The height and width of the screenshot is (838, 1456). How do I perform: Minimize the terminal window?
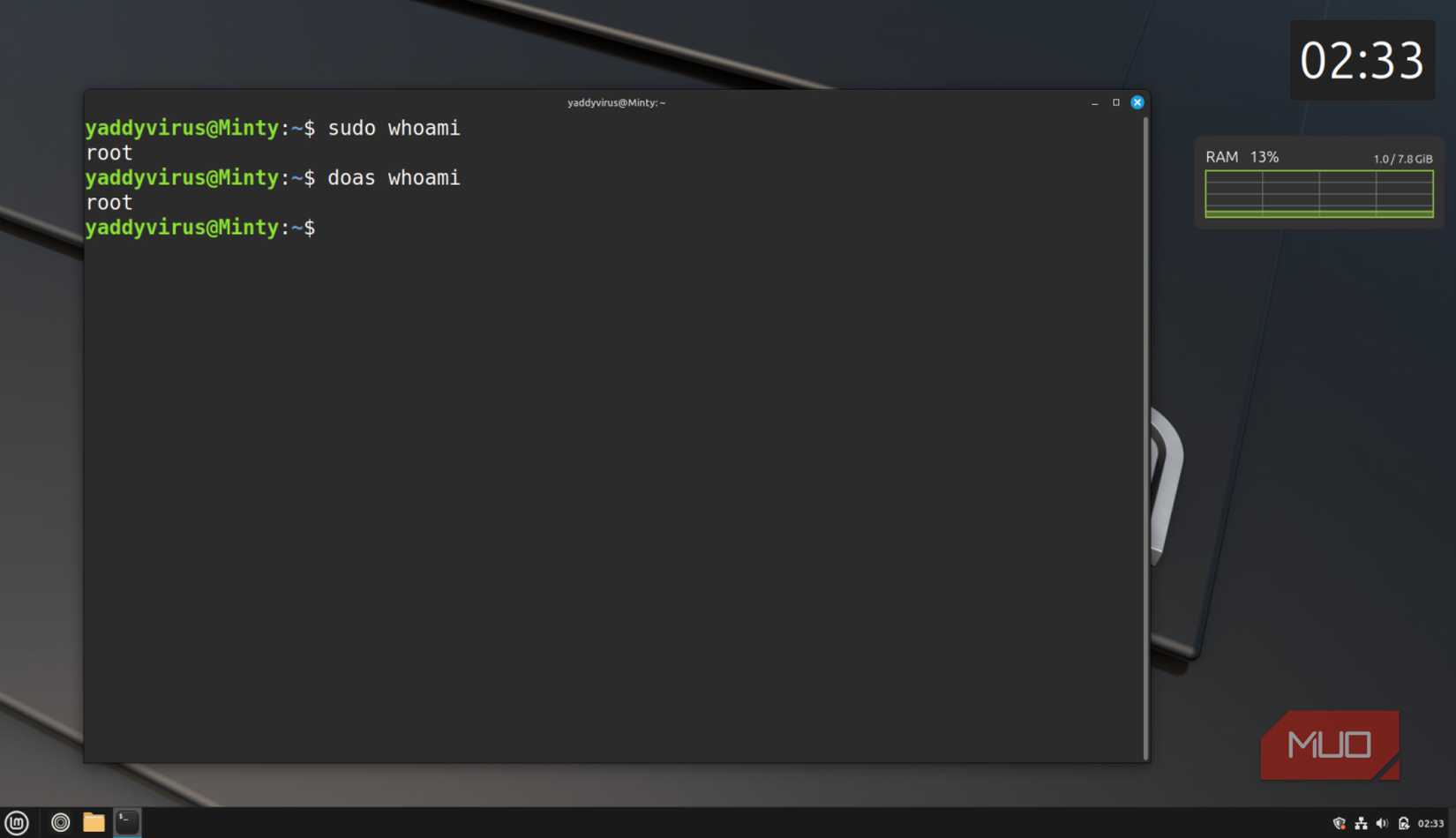click(1094, 102)
